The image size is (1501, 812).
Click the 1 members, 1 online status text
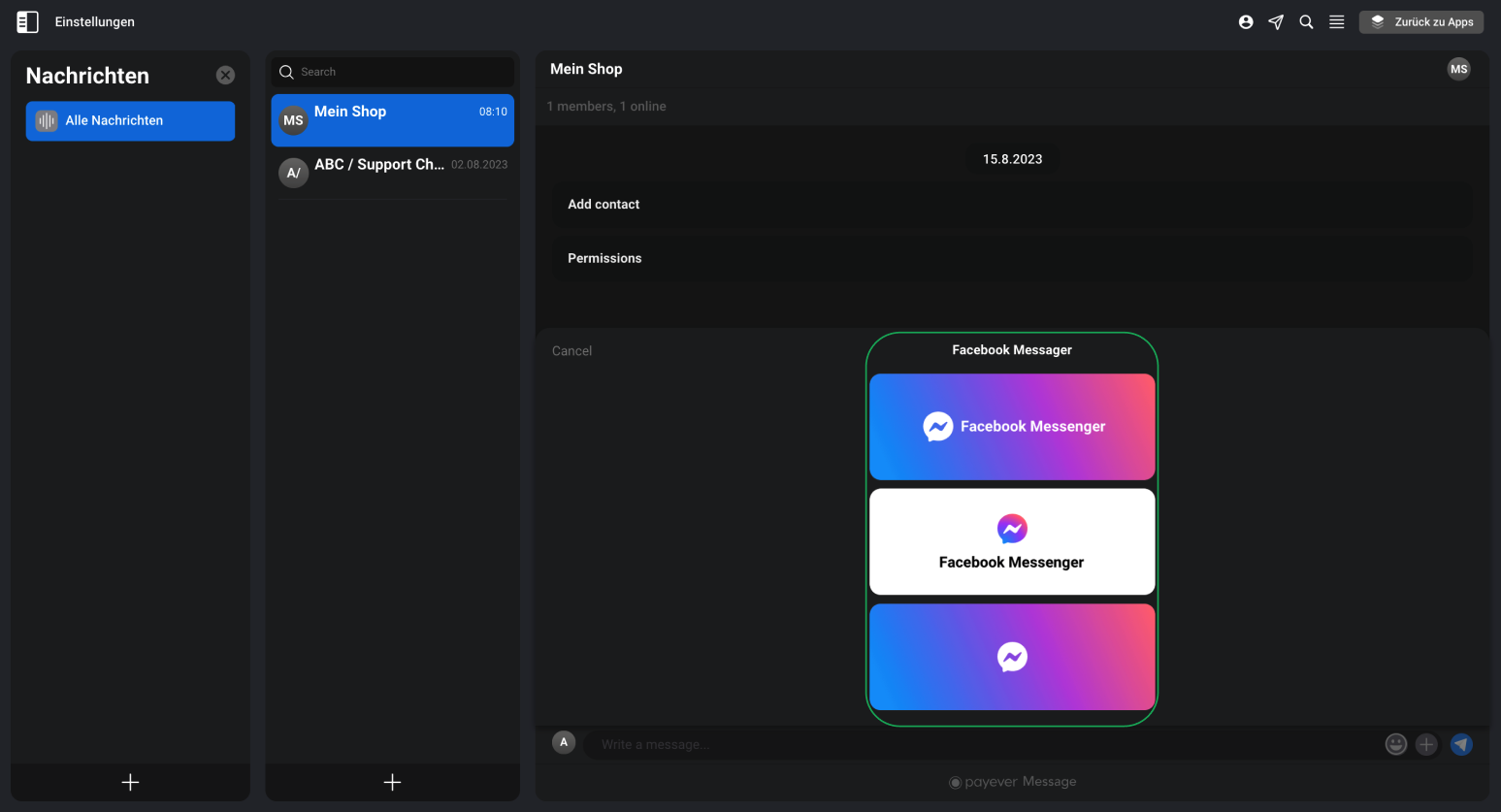pos(606,107)
